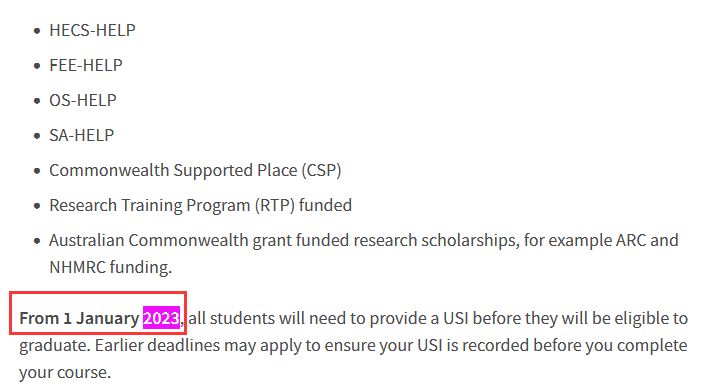
Task: Click the FEE-HELP list item
Action: point(86,65)
